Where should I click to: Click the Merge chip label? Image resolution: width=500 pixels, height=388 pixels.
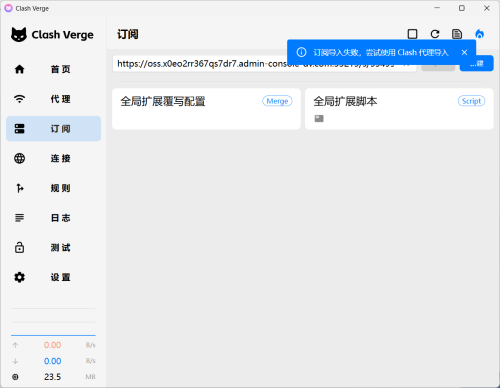click(x=277, y=101)
